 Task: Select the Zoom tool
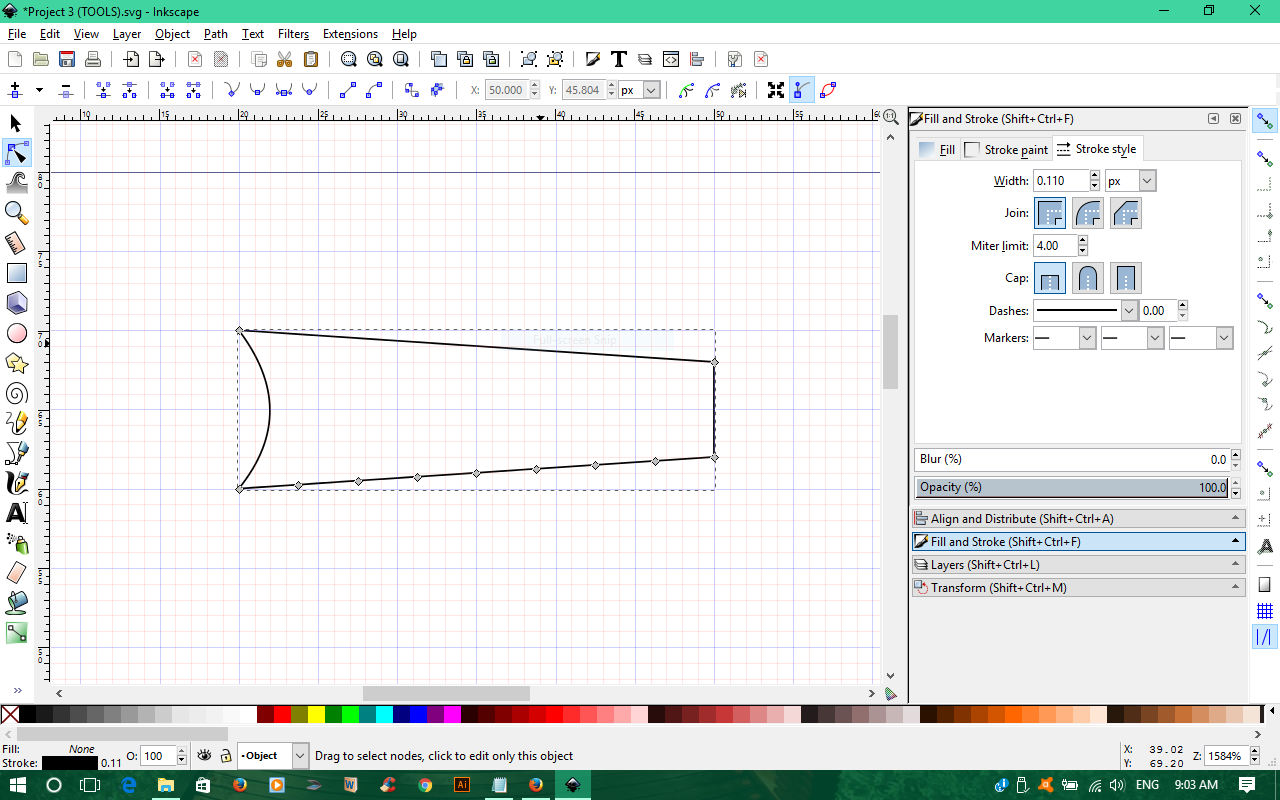pyautogui.click(x=16, y=213)
